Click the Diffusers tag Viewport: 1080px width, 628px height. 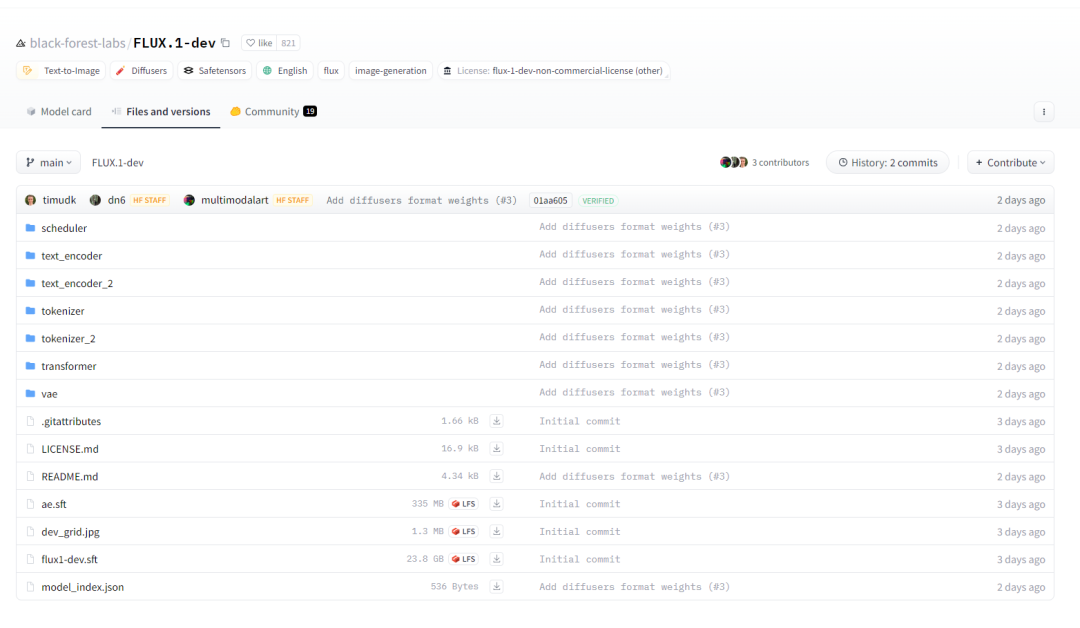[141, 70]
